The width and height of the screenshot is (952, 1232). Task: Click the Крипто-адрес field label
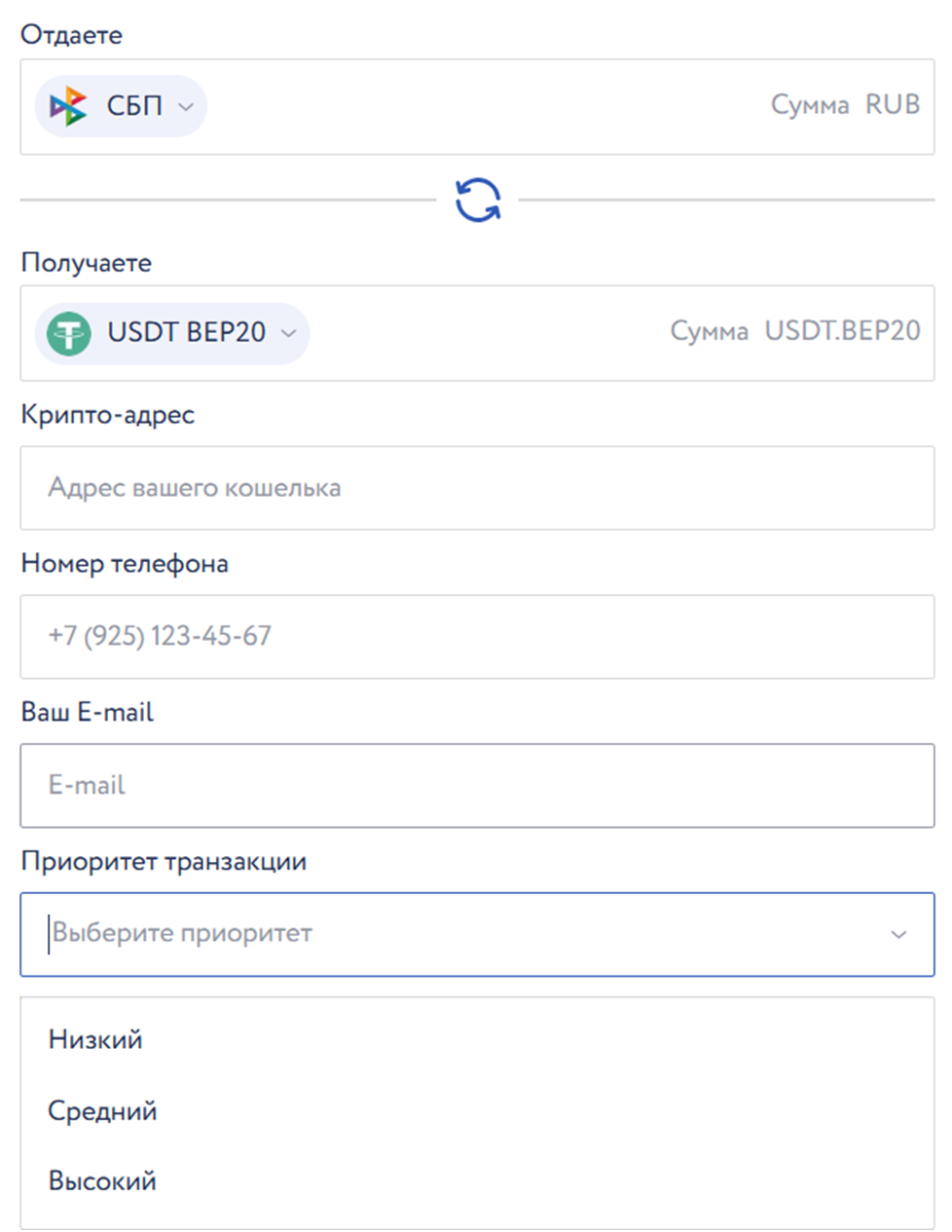pyautogui.click(x=107, y=414)
